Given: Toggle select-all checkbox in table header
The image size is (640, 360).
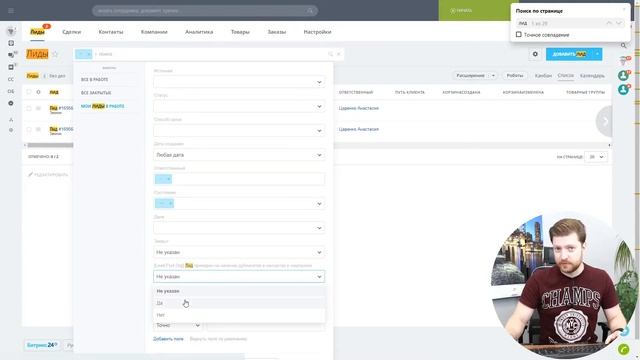Looking at the screenshot, I should point(29,92).
